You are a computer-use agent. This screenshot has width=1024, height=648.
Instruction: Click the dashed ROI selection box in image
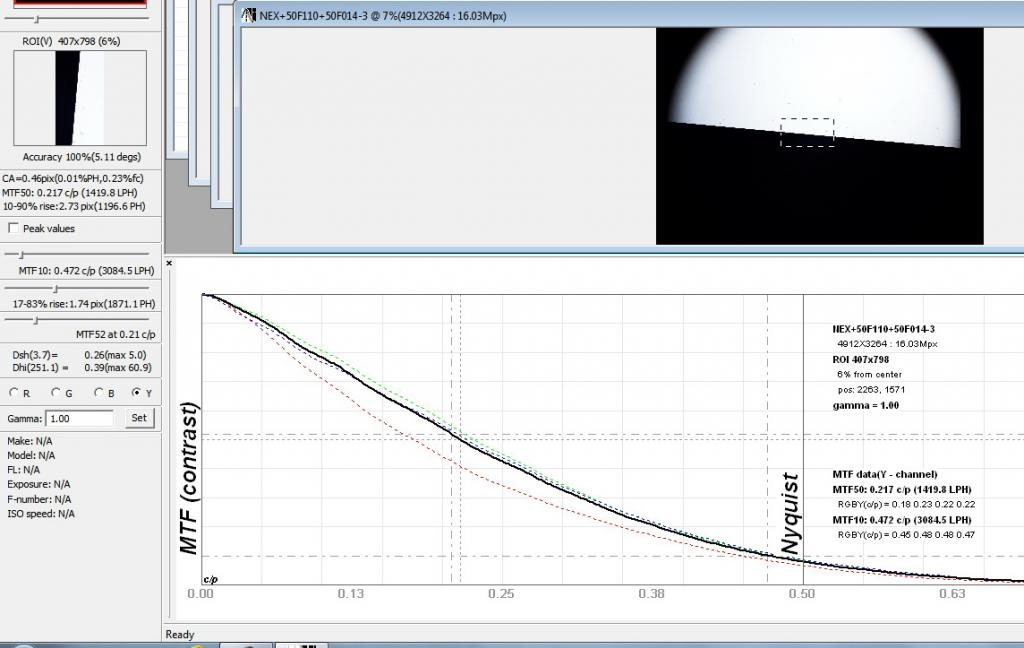806,132
